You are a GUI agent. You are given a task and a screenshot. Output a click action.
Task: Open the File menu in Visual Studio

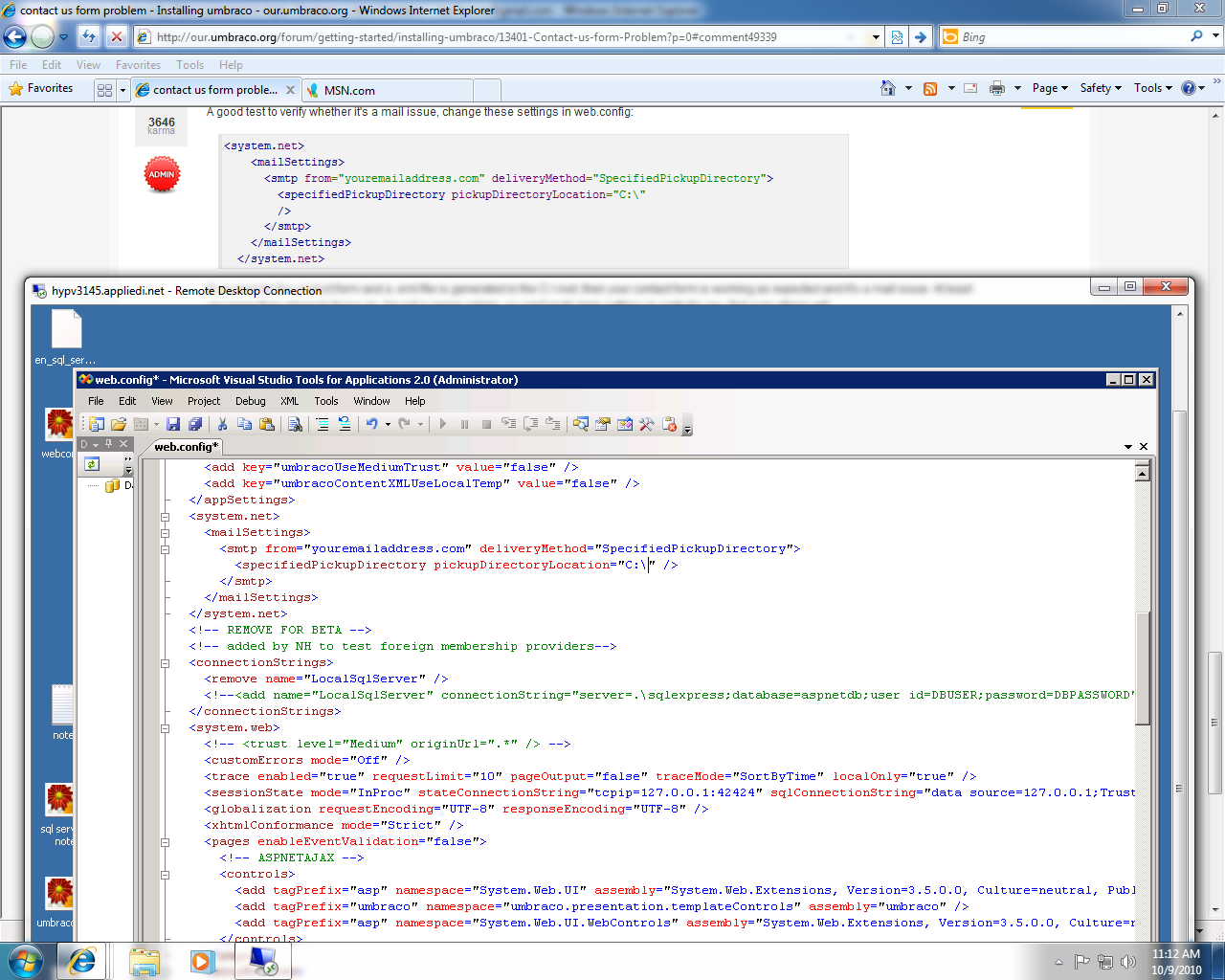[96, 401]
